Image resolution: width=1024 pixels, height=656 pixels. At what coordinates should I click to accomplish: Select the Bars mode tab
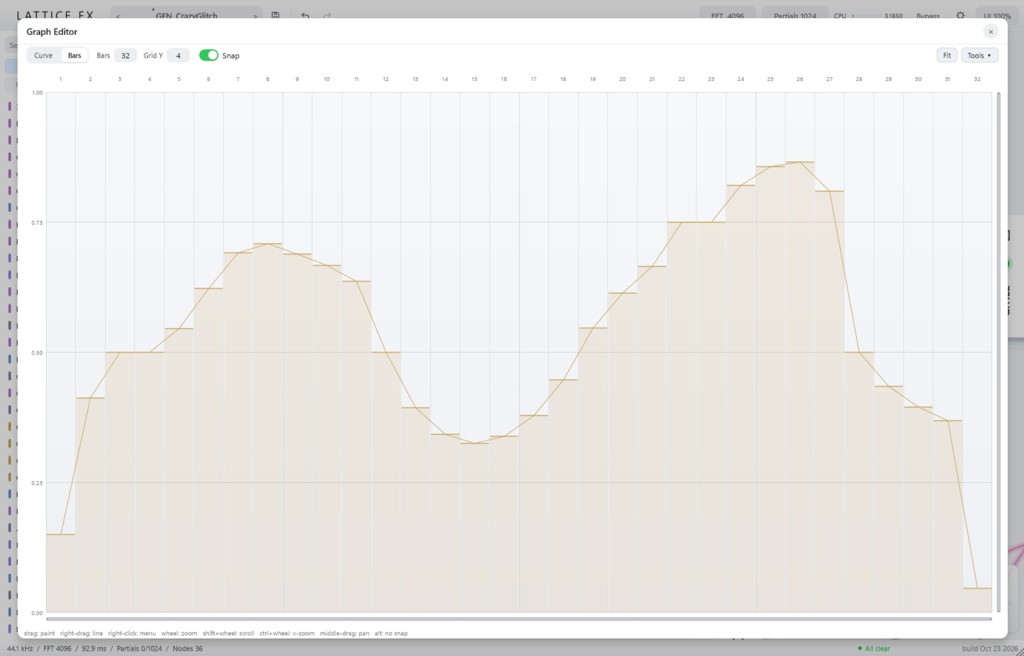74,56
